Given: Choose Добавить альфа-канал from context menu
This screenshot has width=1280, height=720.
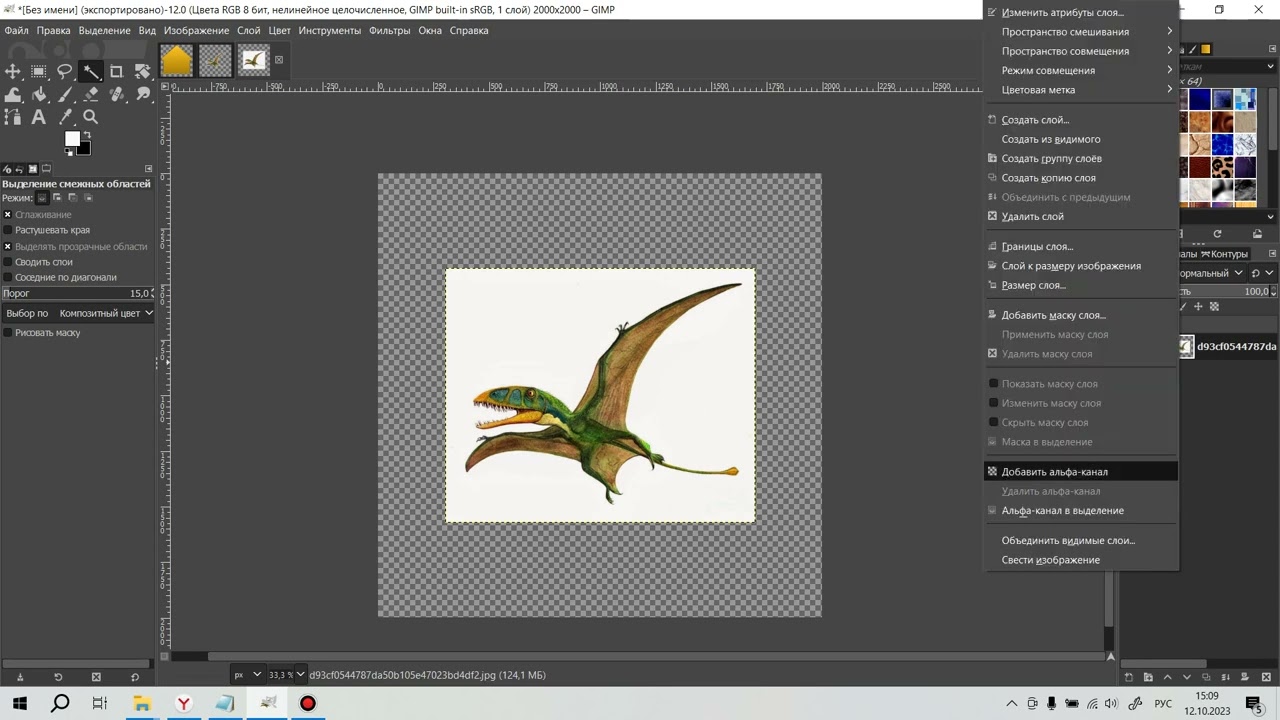Looking at the screenshot, I should [1081, 472].
